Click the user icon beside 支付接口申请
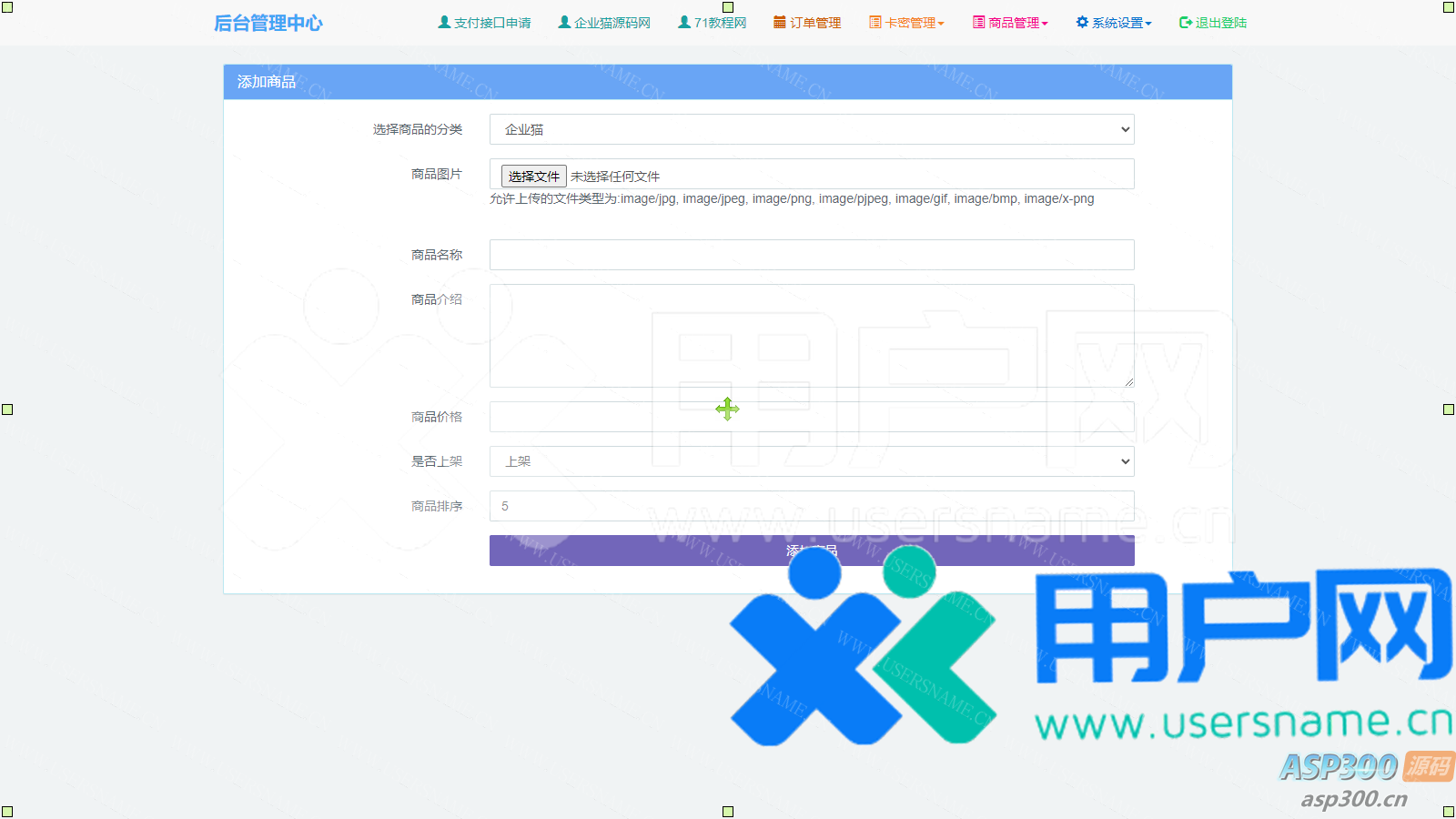The width and height of the screenshot is (1456, 819). coord(444,22)
